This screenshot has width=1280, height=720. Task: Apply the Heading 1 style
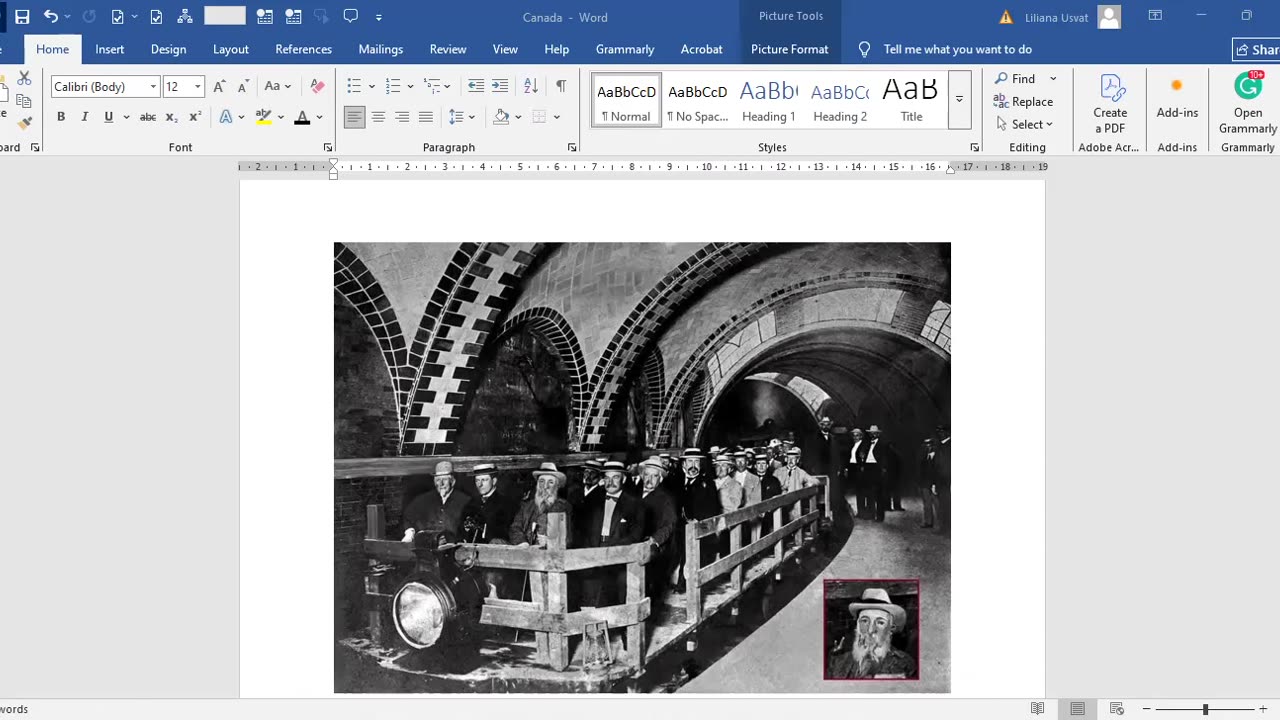click(768, 101)
